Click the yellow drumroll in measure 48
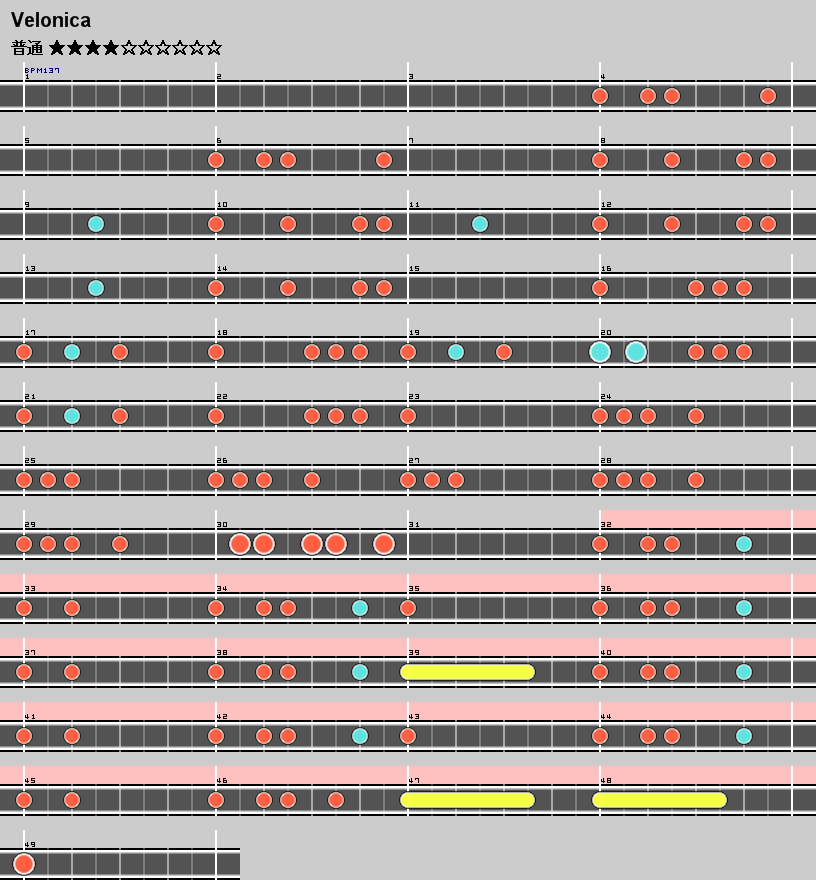Screen dimensions: 816x880 tap(659, 800)
